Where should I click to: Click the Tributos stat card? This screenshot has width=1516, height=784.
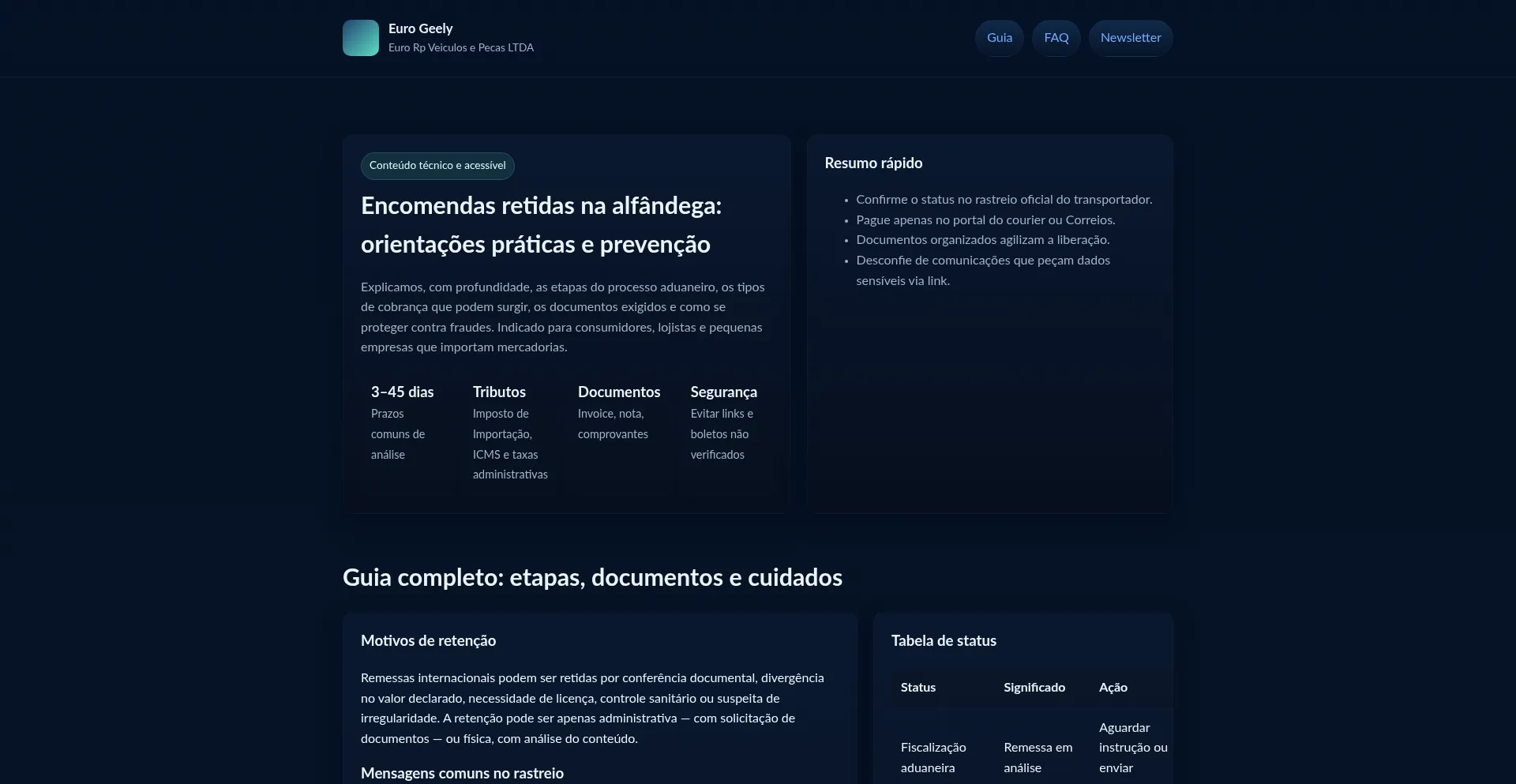pyautogui.click(x=509, y=432)
